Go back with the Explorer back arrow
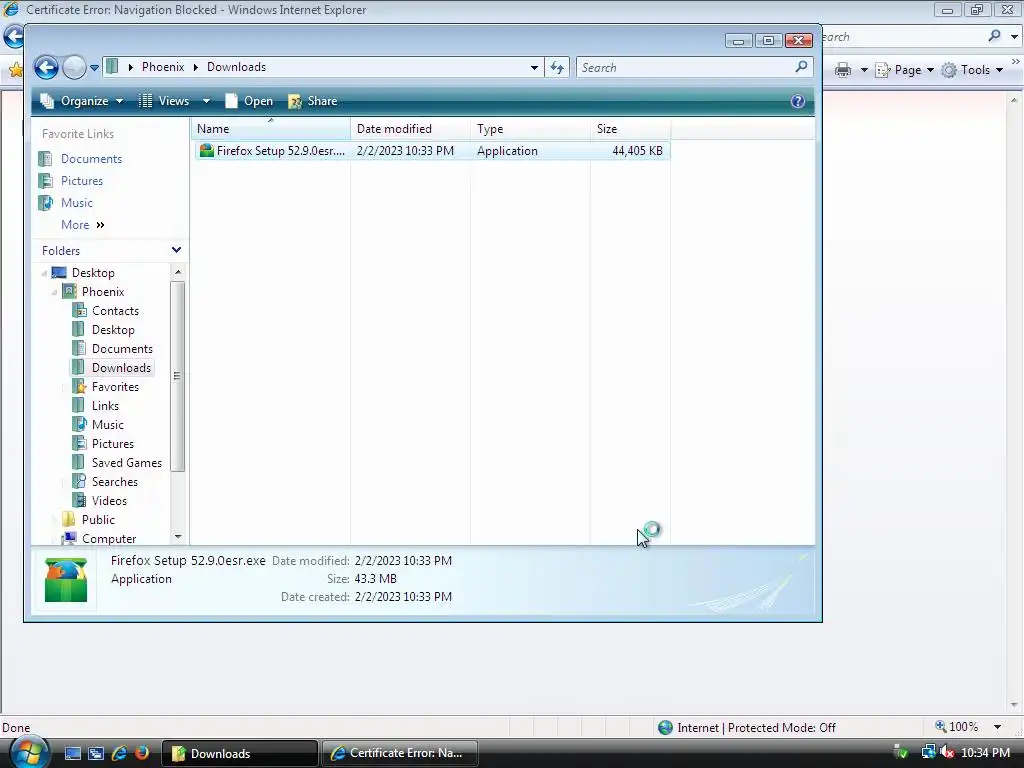 coord(46,67)
